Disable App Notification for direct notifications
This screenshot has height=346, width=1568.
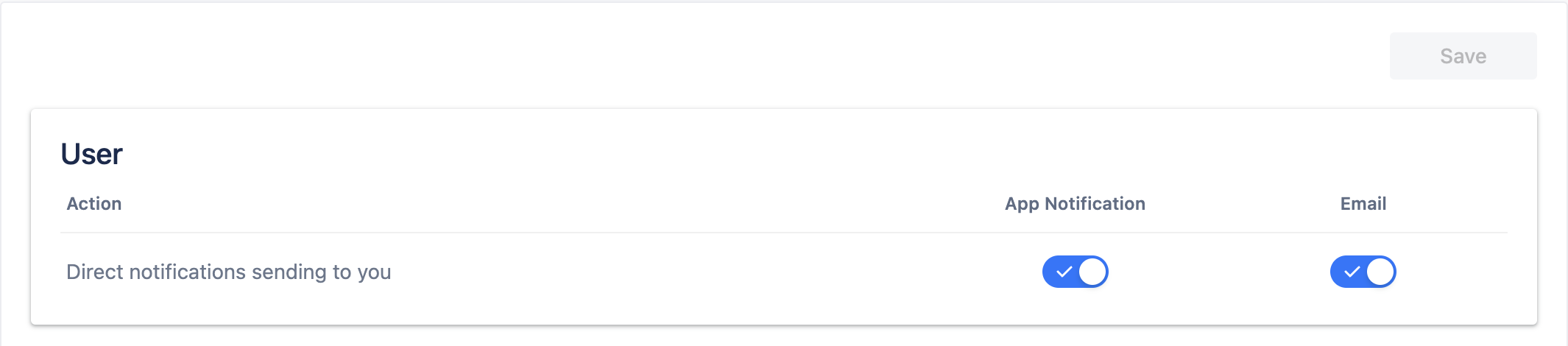1075,272
